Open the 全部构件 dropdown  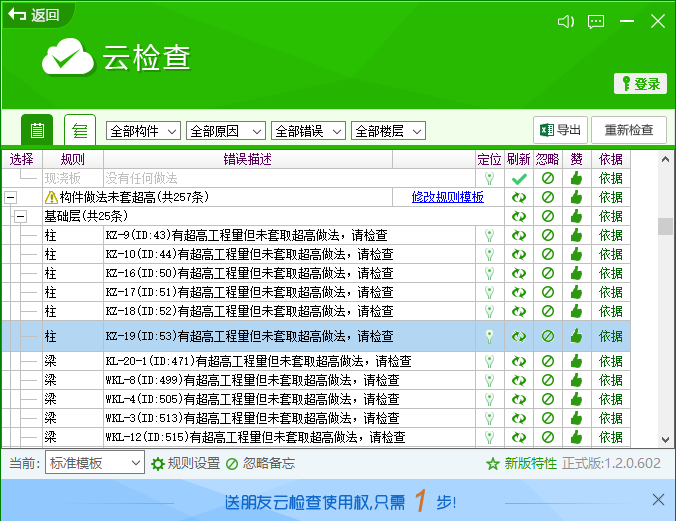pyautogui.click(x=144, y=131)
